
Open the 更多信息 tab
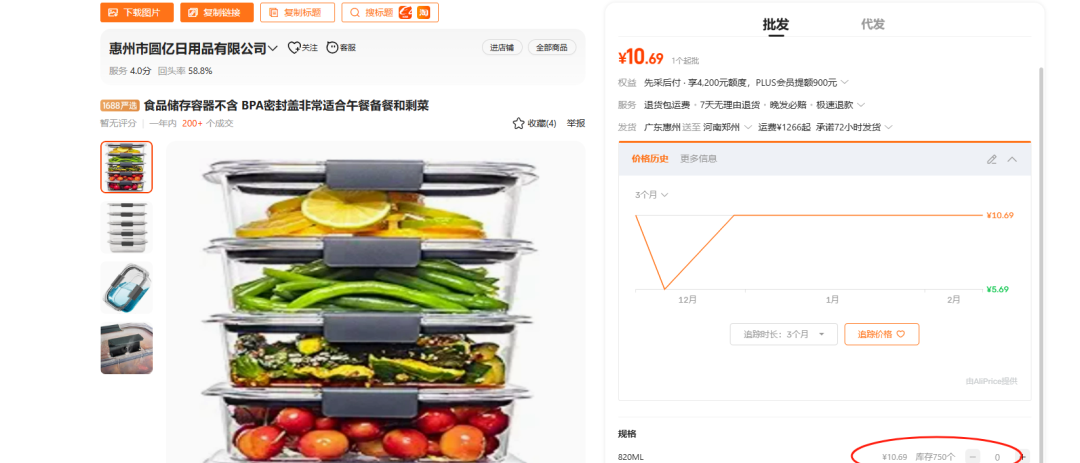[x=698, y=158]
